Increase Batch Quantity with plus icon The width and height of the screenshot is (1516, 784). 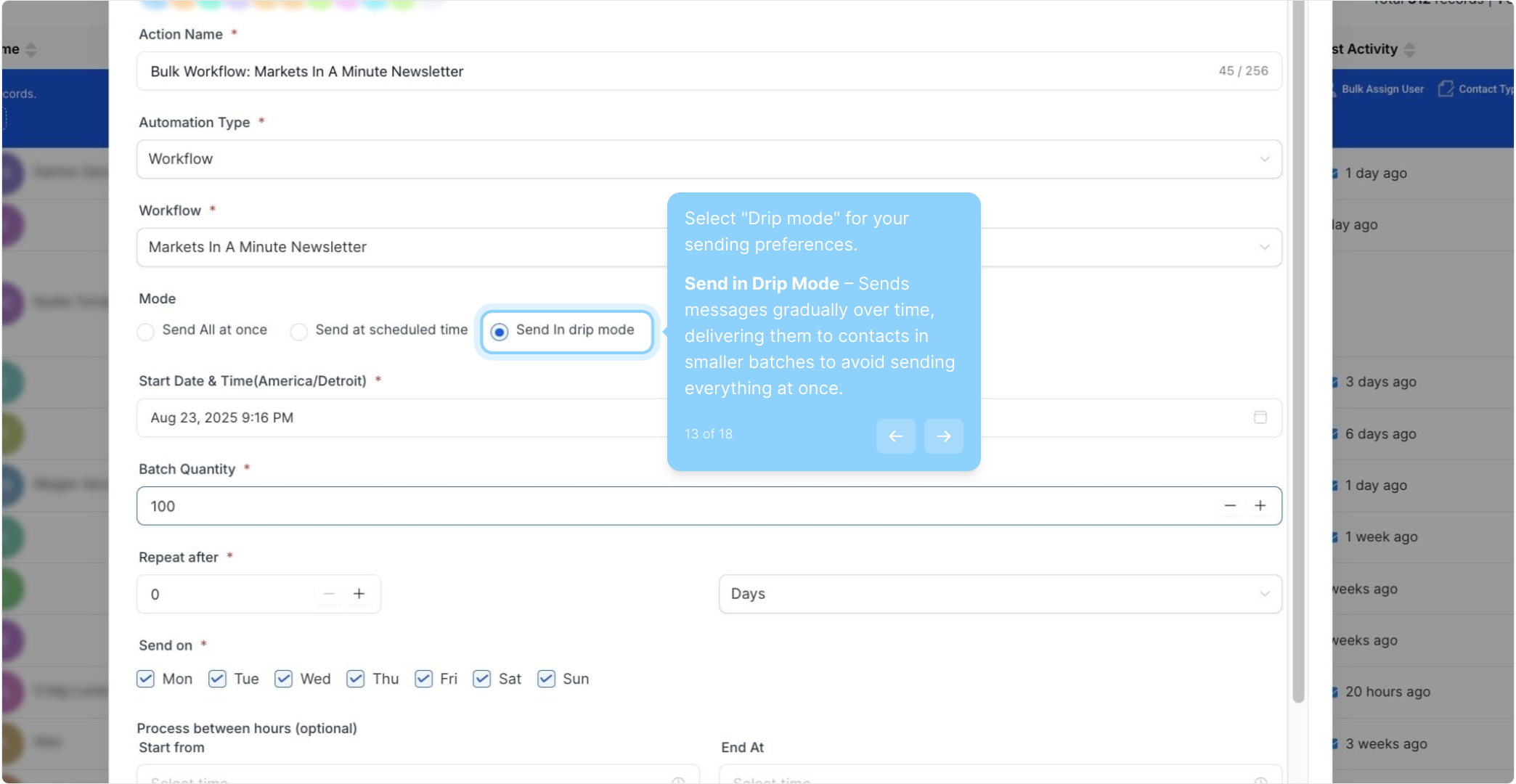coord(1260,506)
